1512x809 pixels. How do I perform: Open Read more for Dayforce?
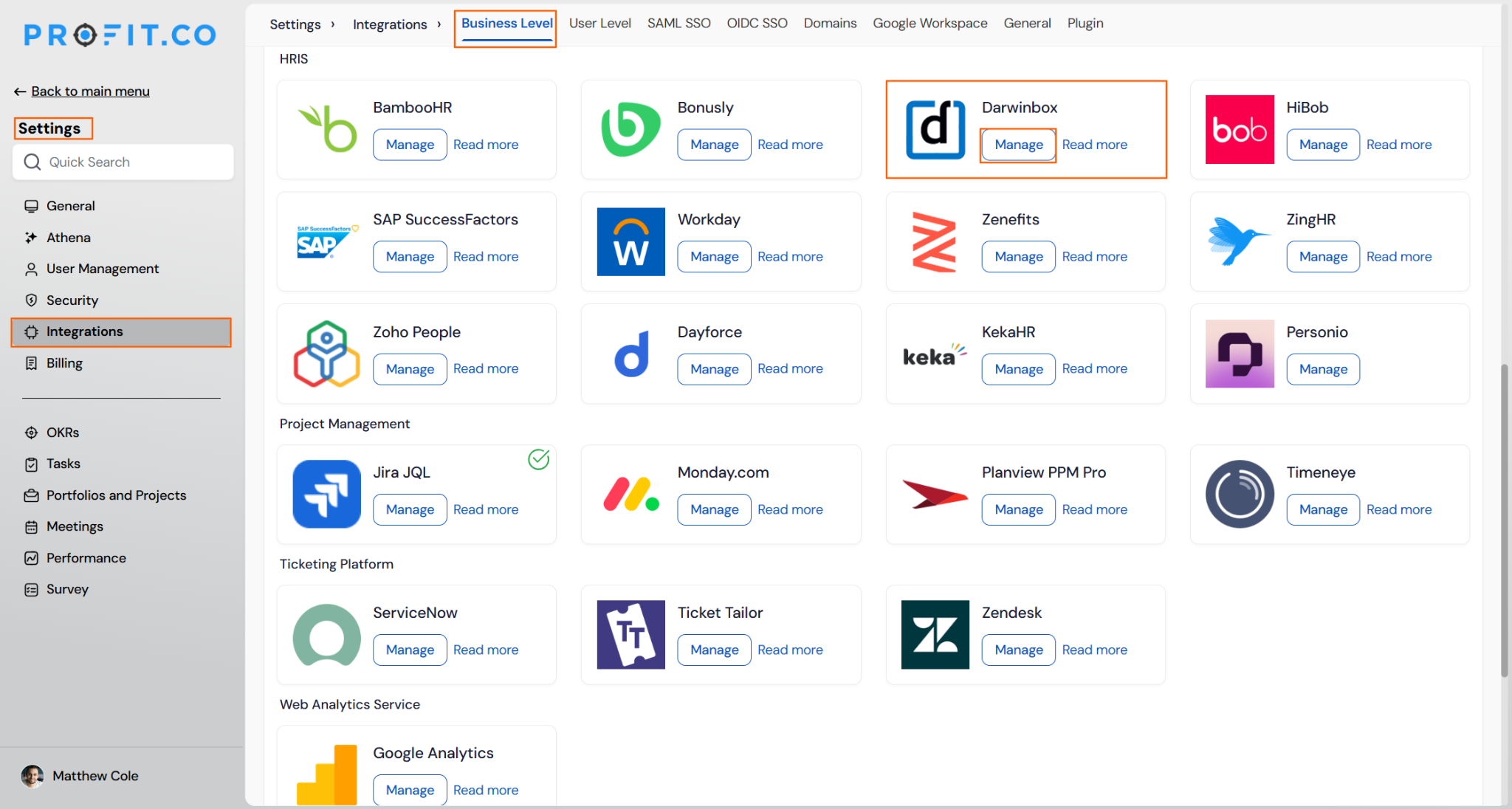click(x=790, y=368)
